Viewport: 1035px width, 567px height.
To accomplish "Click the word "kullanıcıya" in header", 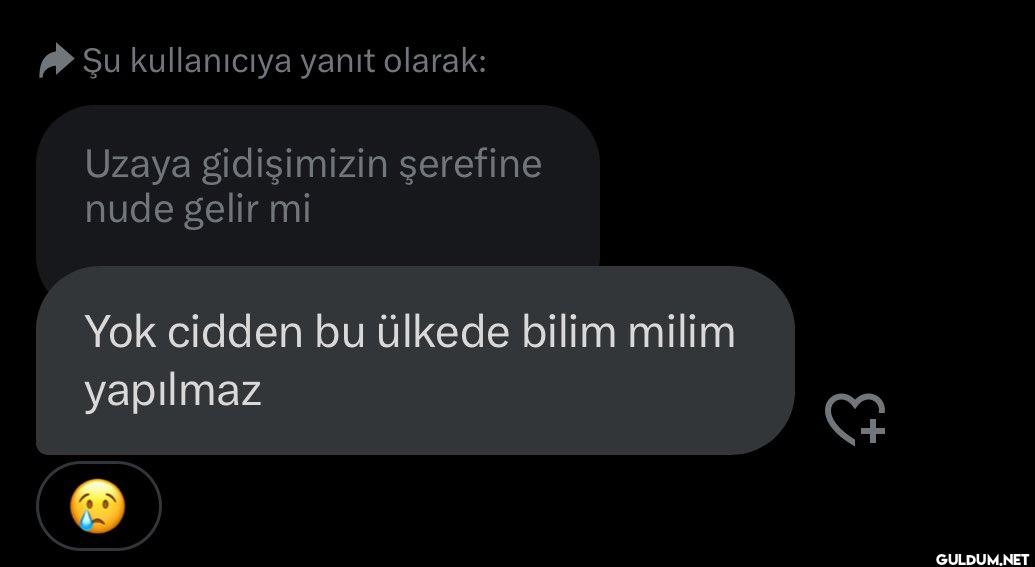I will click(210, 63).
